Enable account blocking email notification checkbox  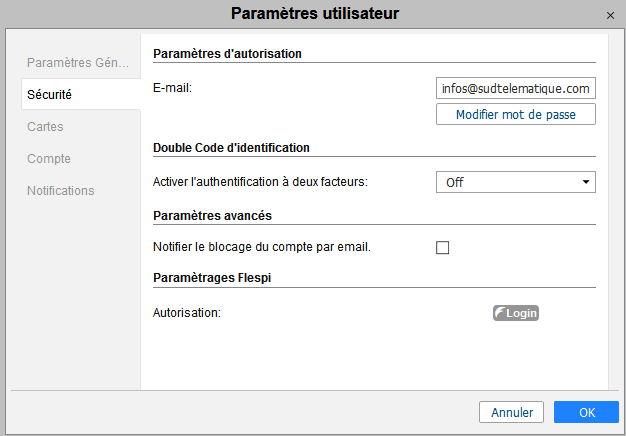point(443,247)
